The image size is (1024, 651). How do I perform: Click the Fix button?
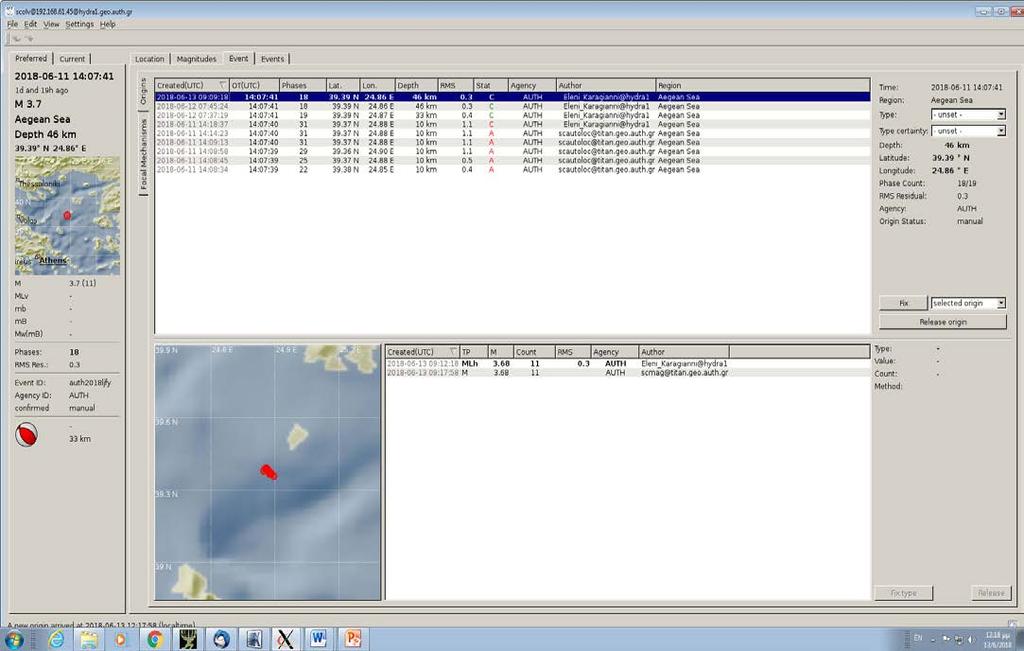pos(903,304)
